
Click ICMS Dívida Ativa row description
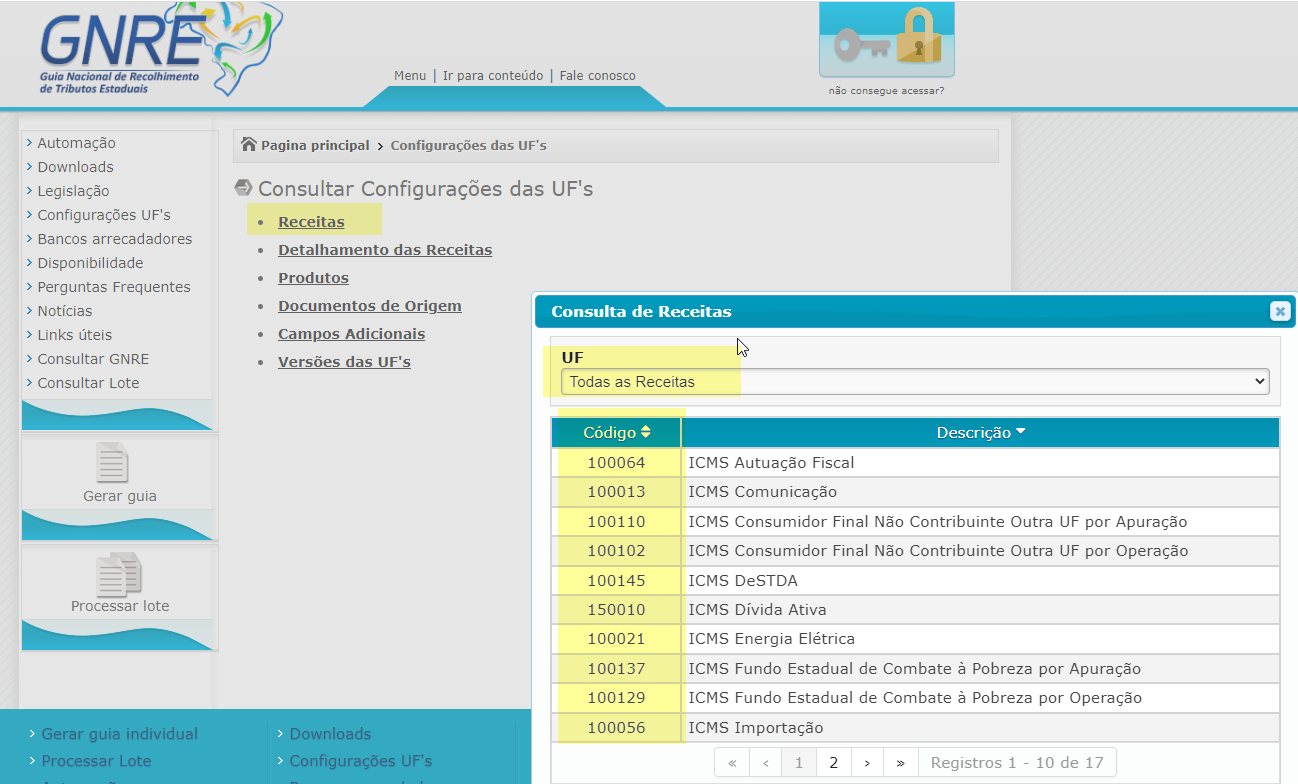(757, 610)
